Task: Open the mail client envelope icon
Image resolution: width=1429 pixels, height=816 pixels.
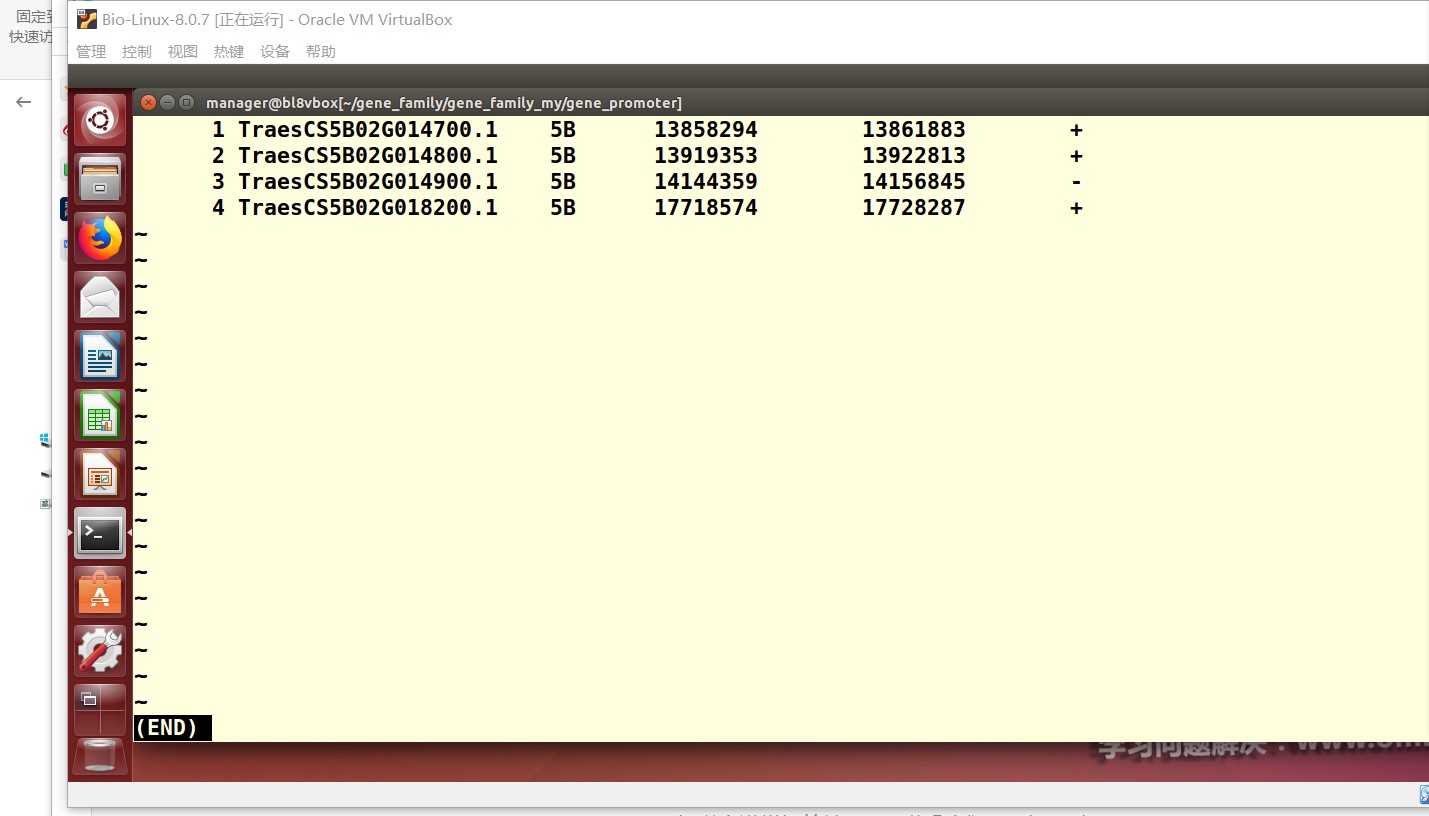Action: (x=100, y=297)
